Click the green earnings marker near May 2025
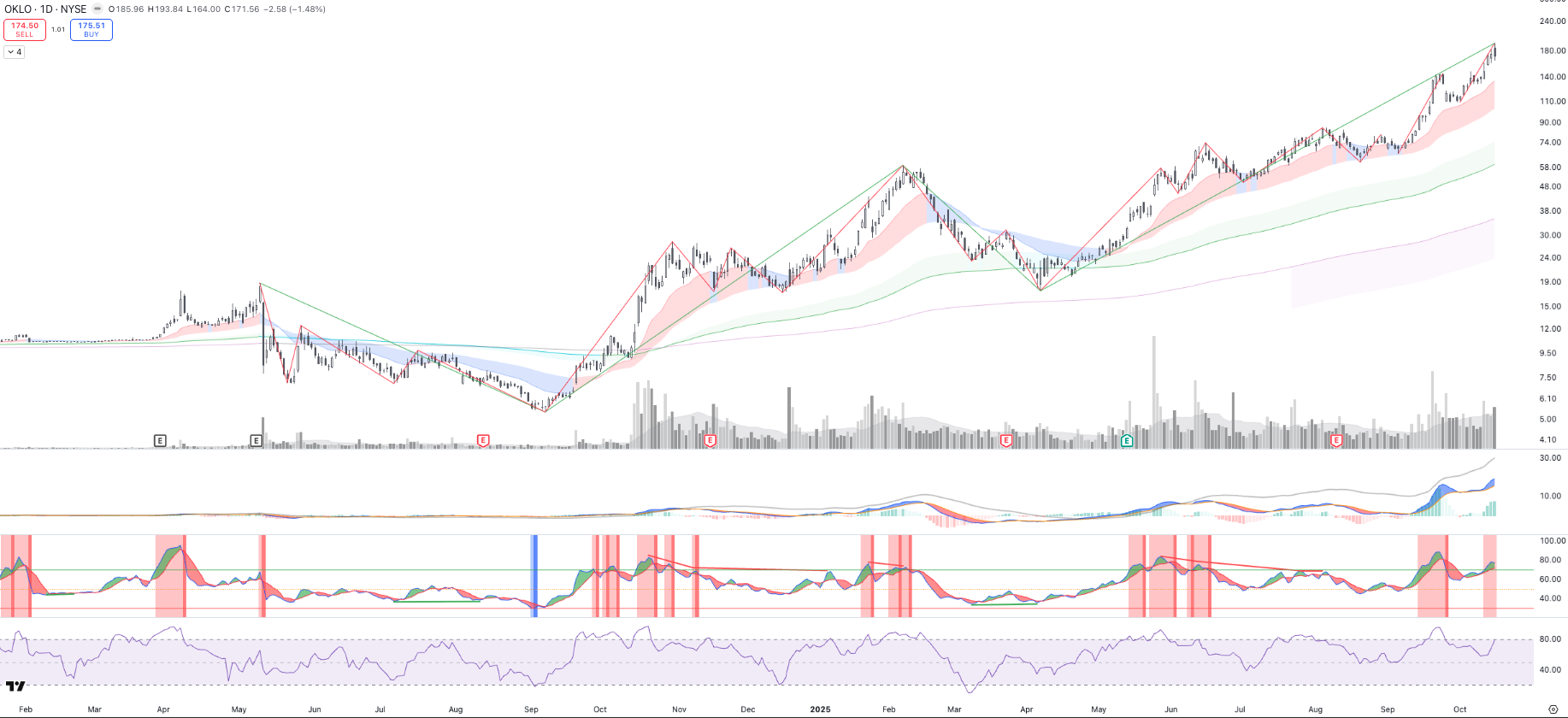Screen dimensions: 1568x718 1127,441
